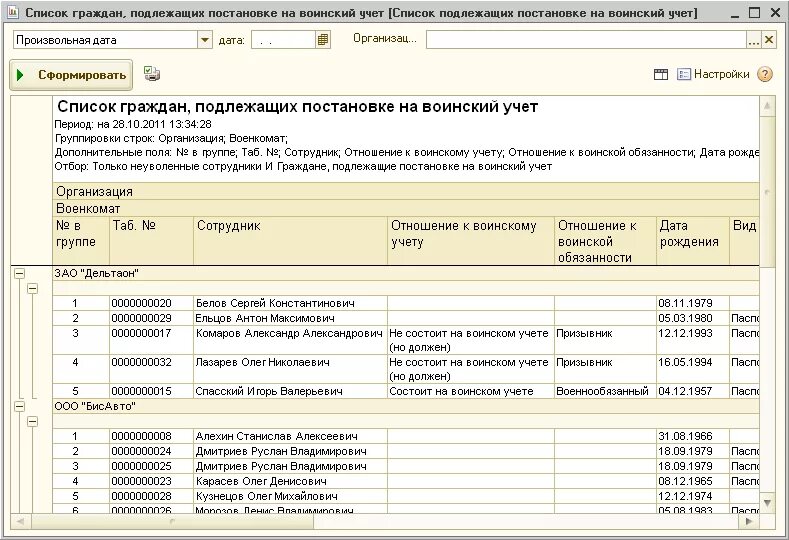789x540 pixels.
Task: Select cell Ельцов Антон Максимович
Action: click(290, 318)
